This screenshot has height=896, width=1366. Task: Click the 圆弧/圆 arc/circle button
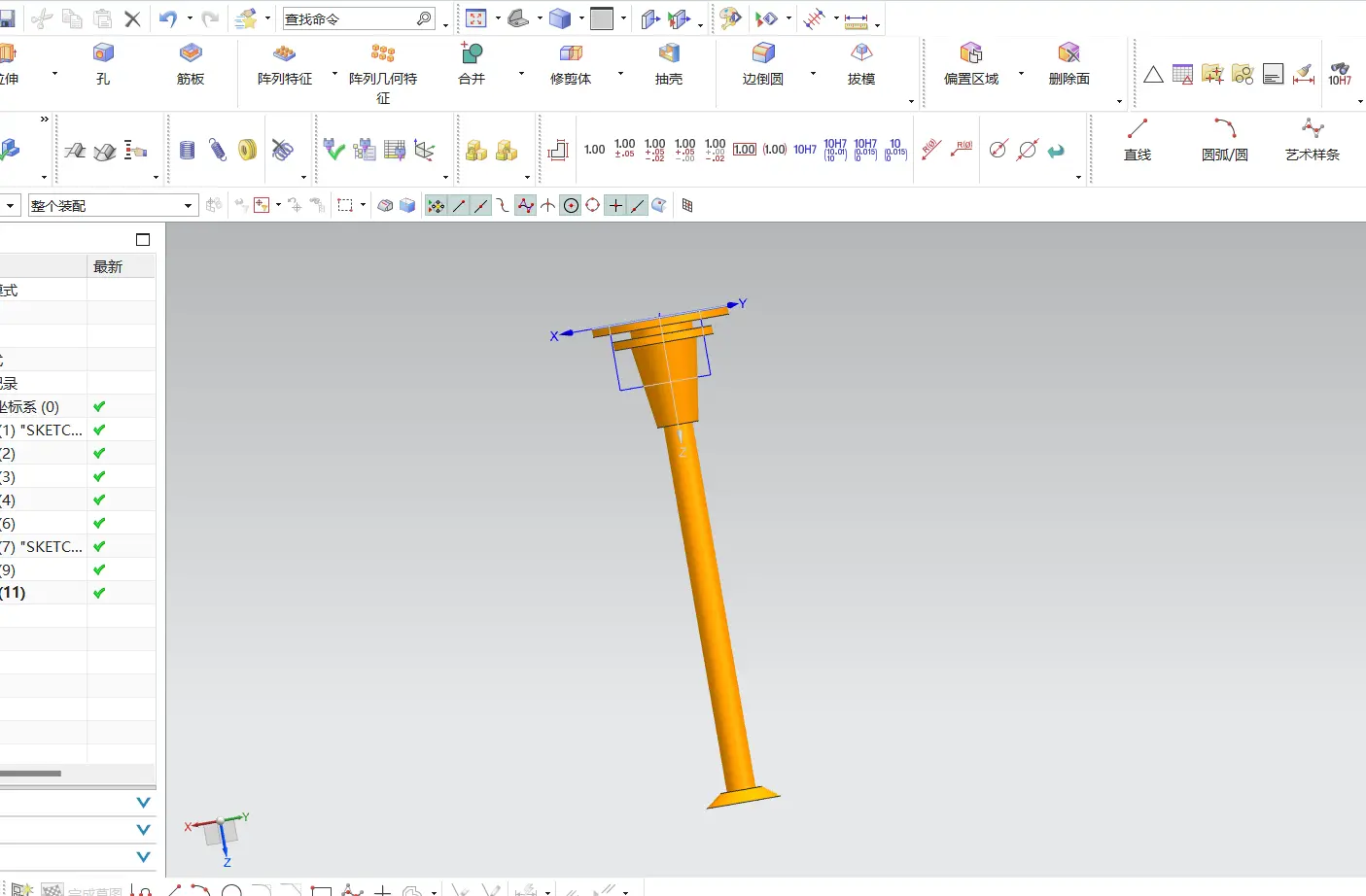coord(1224,138)
